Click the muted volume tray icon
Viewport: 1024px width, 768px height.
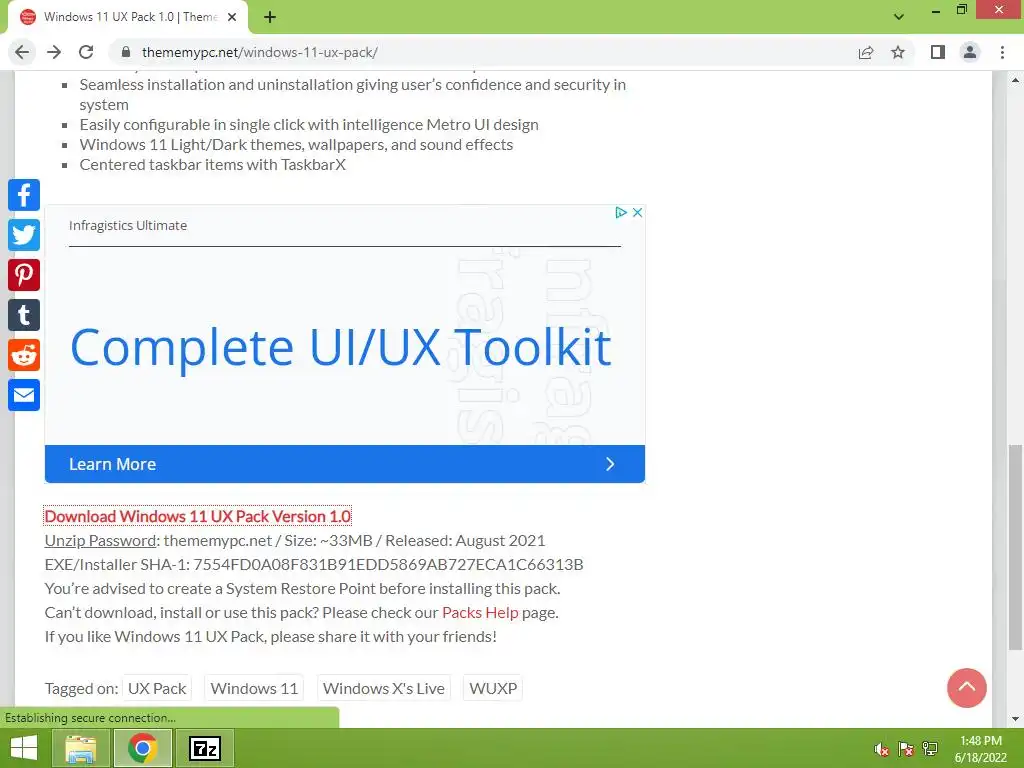click(882, 750)
